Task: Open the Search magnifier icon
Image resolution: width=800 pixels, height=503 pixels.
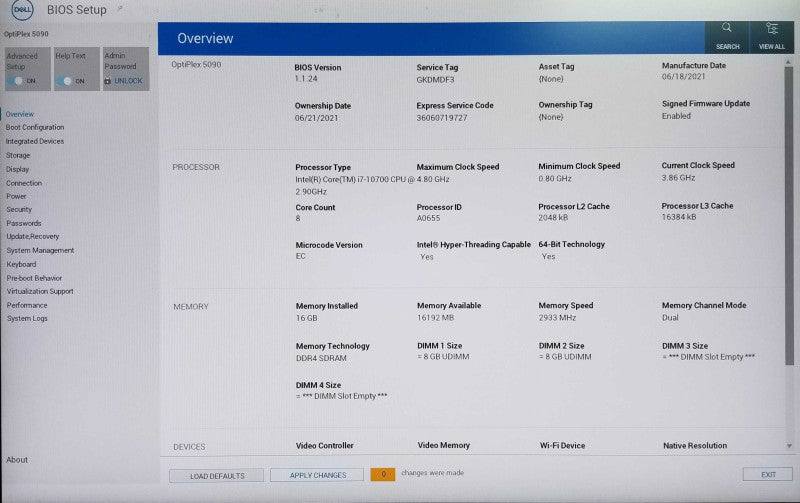Action: point(727,28)
